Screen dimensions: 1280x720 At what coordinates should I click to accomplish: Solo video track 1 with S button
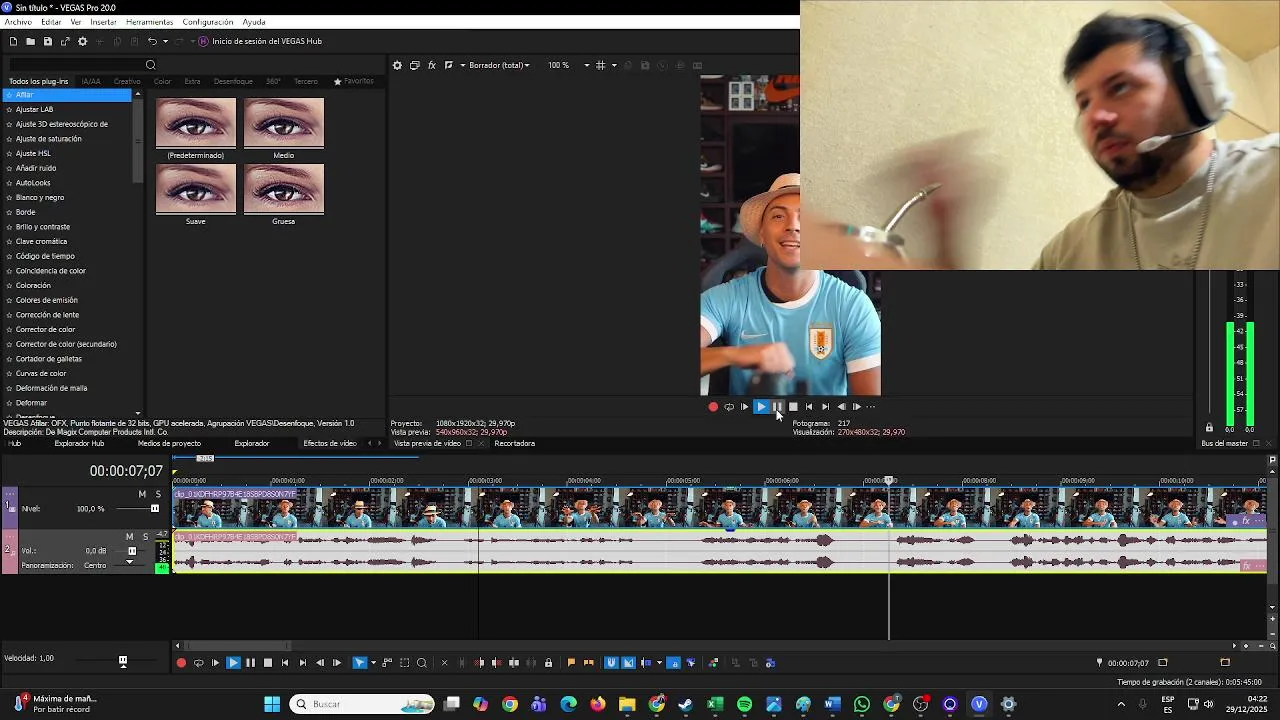157,494
